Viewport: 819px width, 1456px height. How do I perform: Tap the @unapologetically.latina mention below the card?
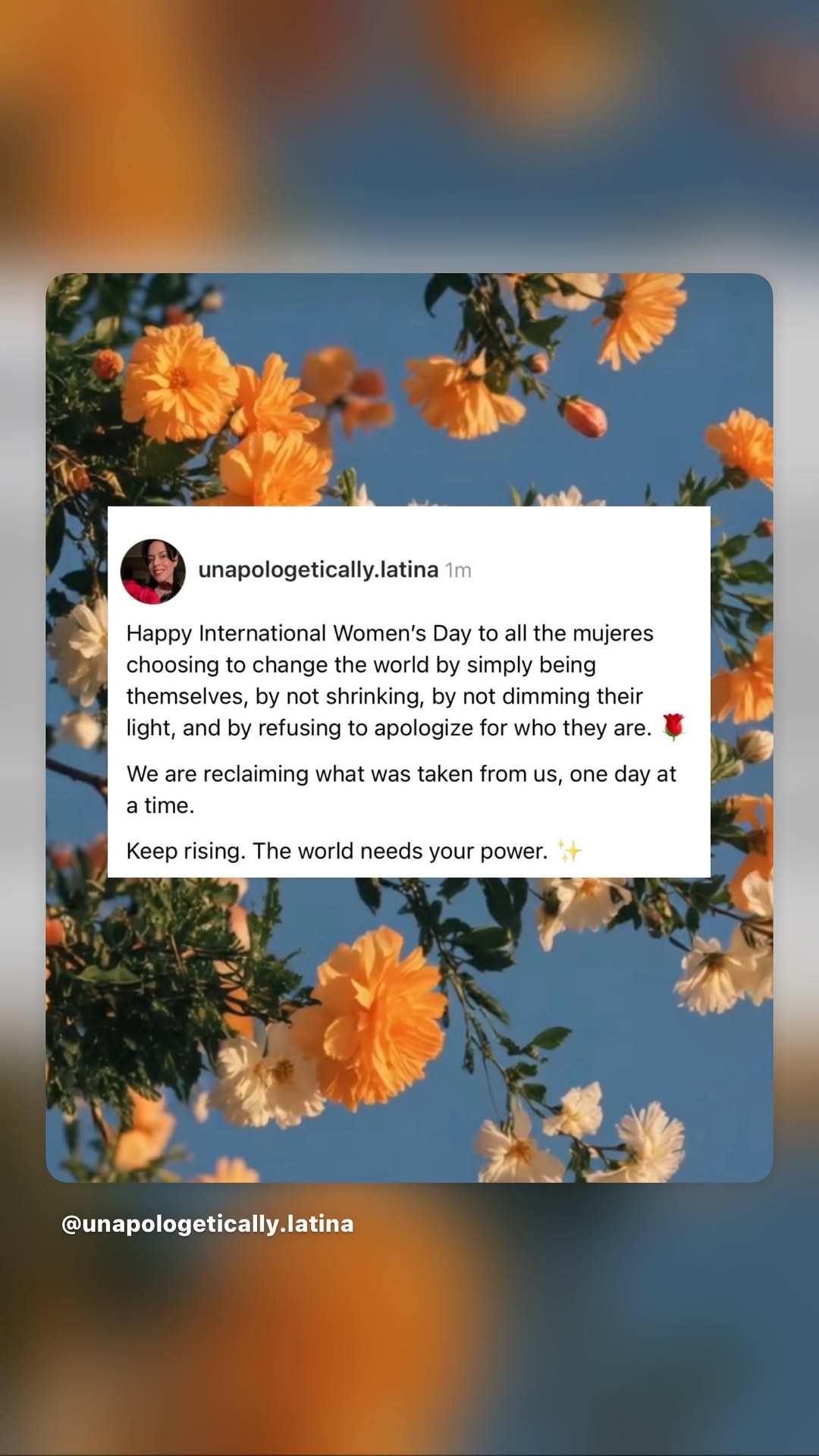coord(207,1224)
